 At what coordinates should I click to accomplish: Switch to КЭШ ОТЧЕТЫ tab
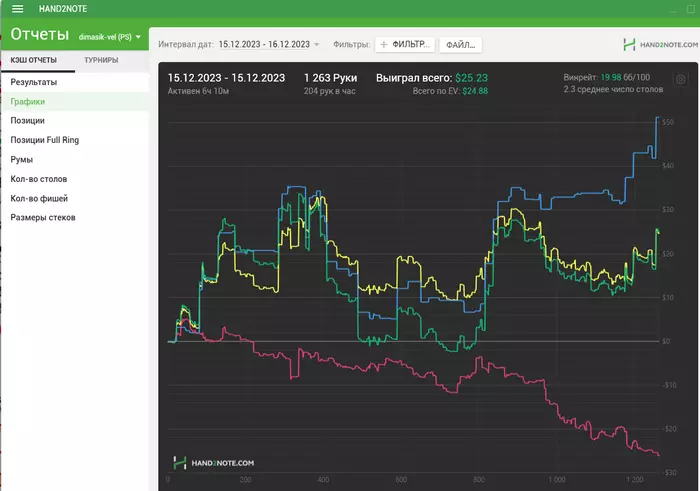[33, 60]
